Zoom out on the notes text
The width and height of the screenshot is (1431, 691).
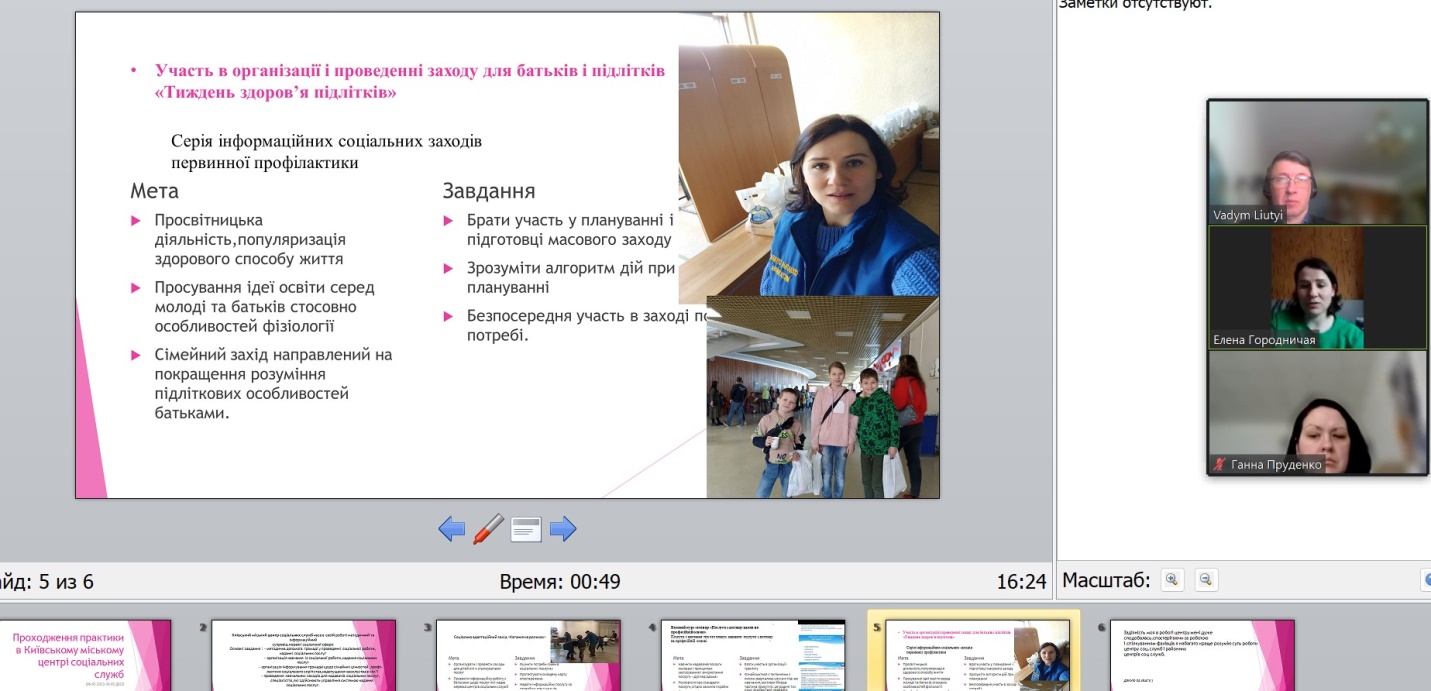(x=1206, y=580)
